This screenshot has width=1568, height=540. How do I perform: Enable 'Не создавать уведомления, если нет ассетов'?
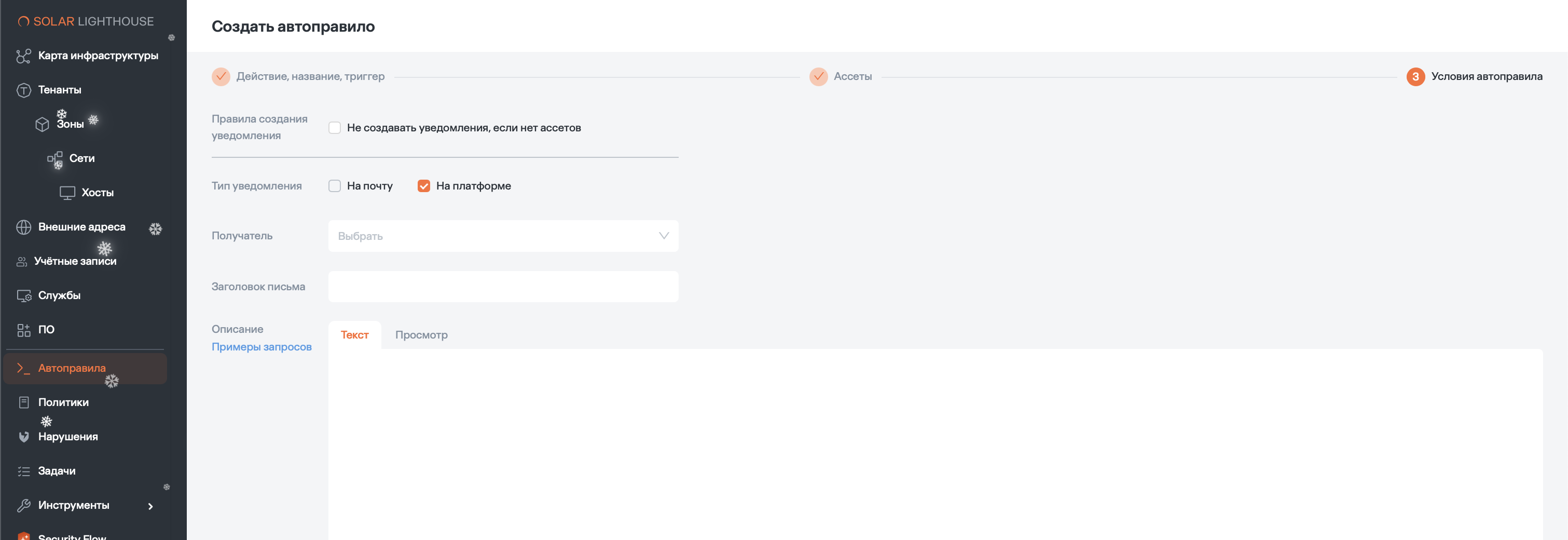pos(334,128)
